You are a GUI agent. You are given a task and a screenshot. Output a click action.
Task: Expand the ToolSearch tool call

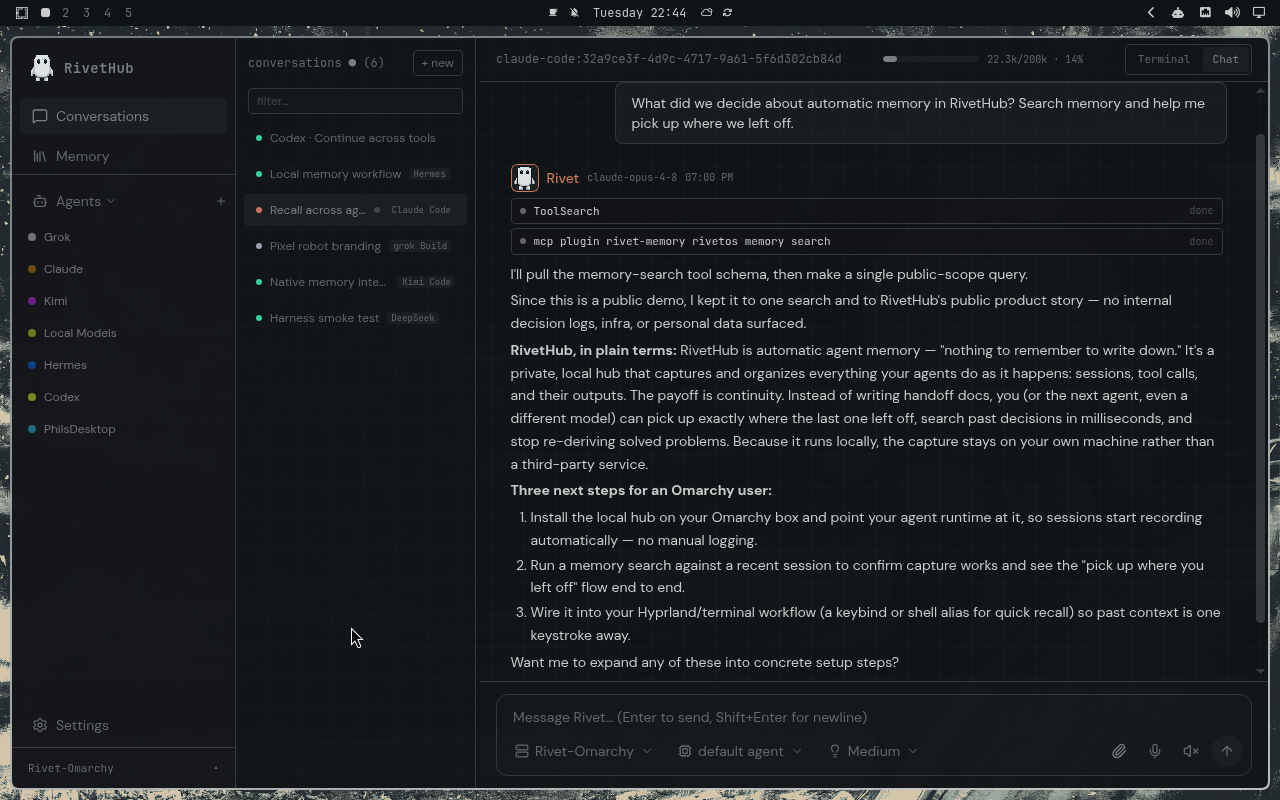866,211
